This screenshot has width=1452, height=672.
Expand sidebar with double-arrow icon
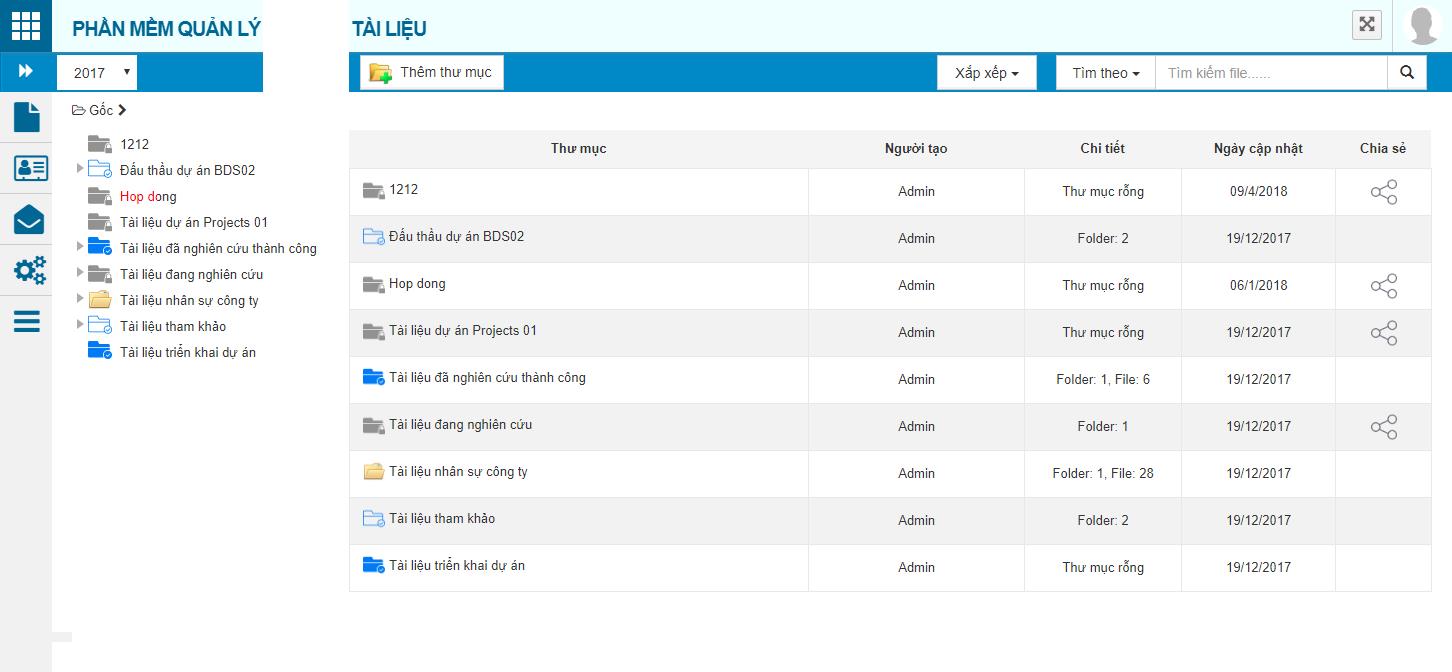coord(26,72)
